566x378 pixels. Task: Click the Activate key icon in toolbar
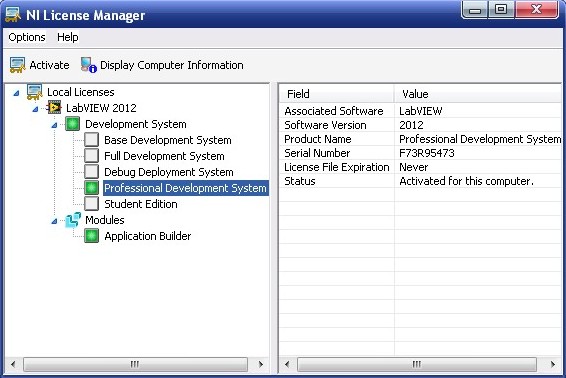(x=17, y=65)
